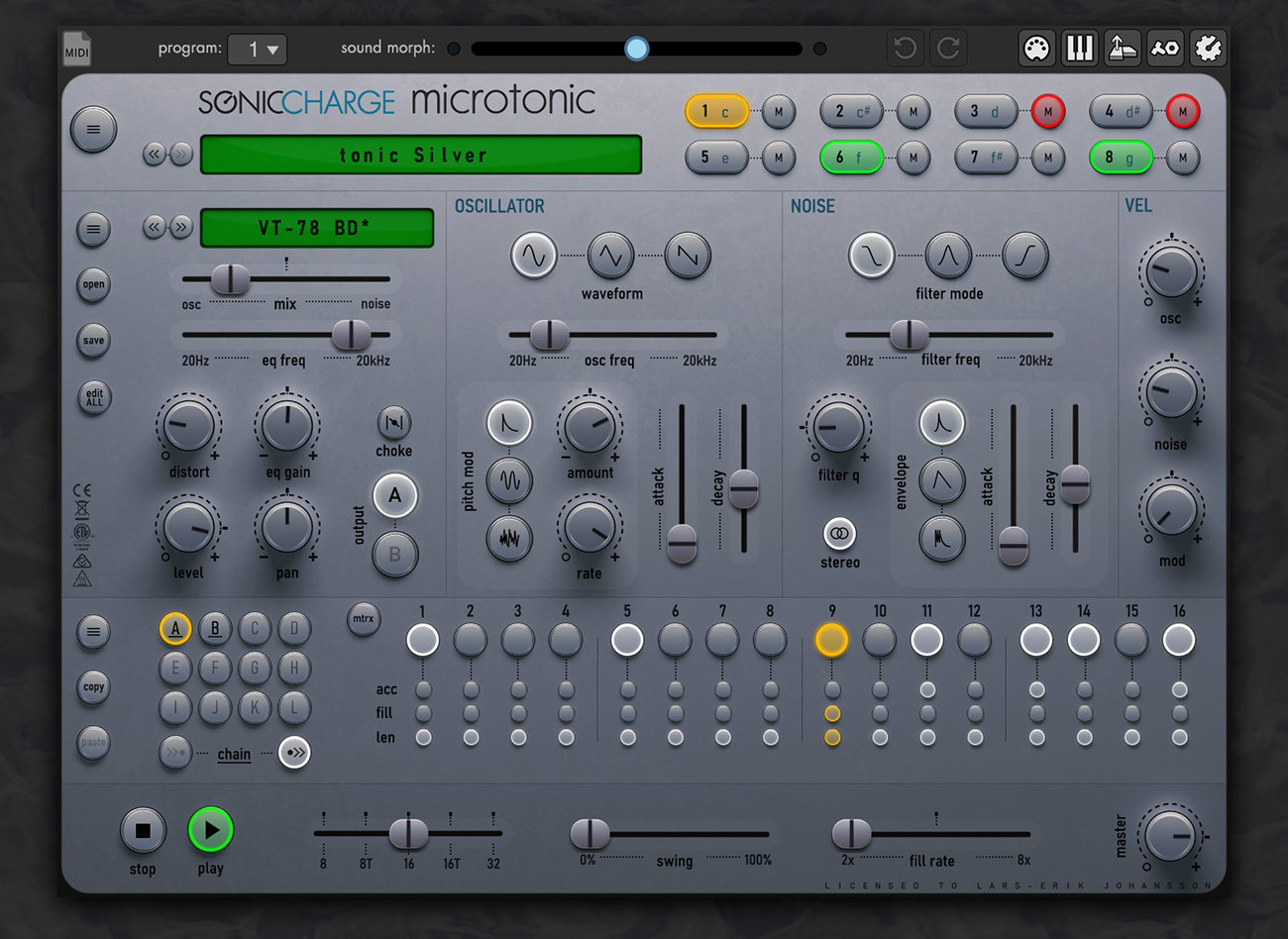The width and height of the screenshot is (1288, 939).
Task: Select drum channel 5 e
Action: pos(716,156)
